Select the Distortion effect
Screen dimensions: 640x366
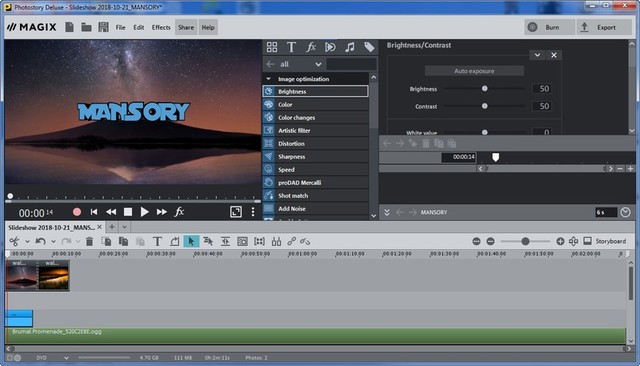(316, 144)
